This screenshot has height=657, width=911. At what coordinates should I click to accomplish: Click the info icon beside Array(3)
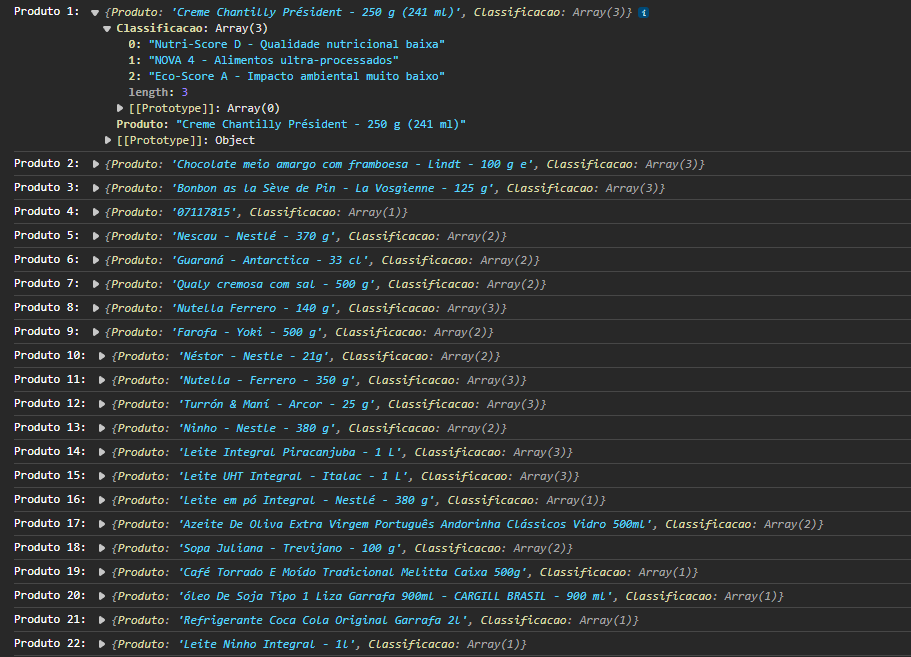tap(643, 12)
